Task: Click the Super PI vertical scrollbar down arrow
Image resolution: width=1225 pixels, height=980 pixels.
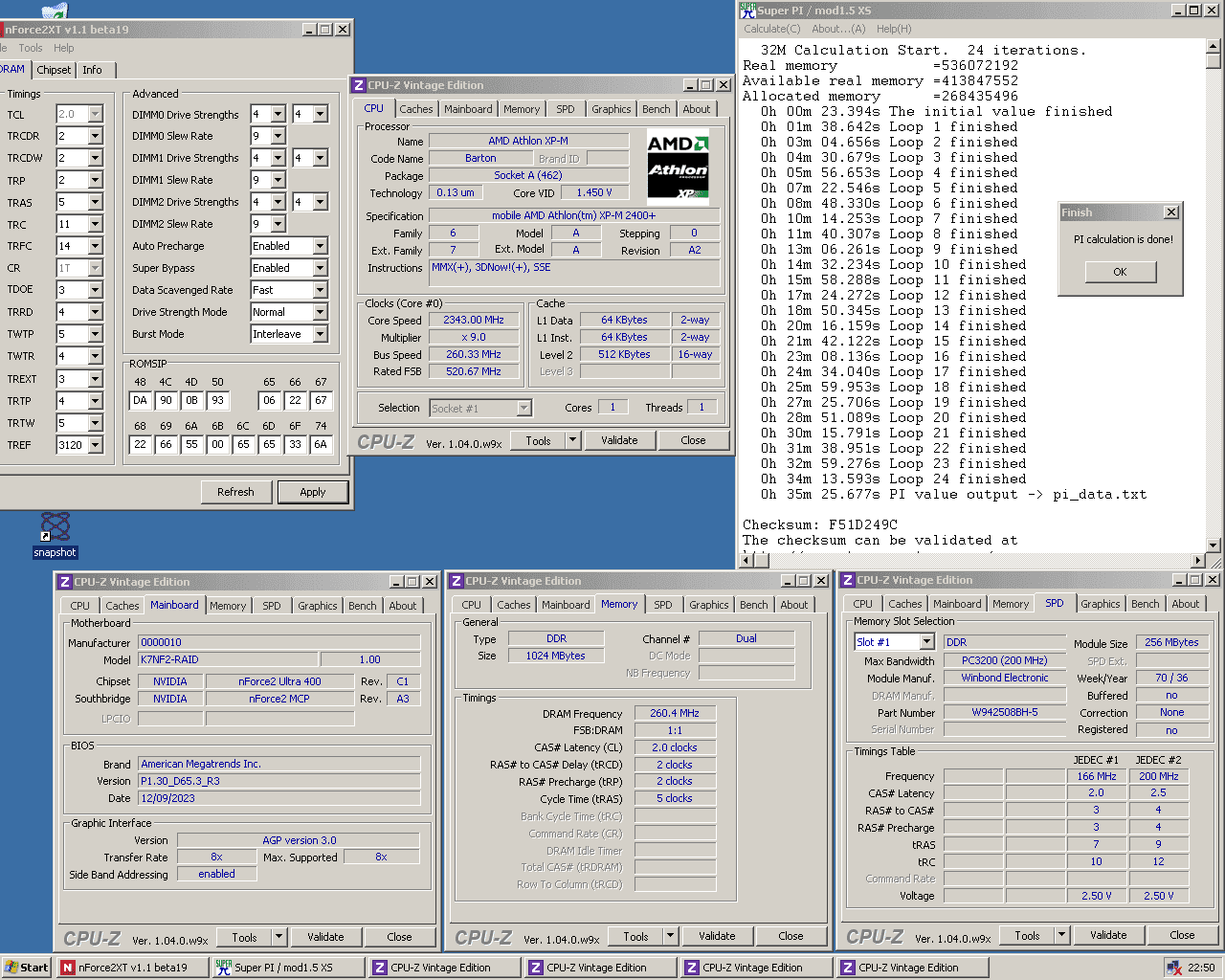Action: tap(1214, 546)
